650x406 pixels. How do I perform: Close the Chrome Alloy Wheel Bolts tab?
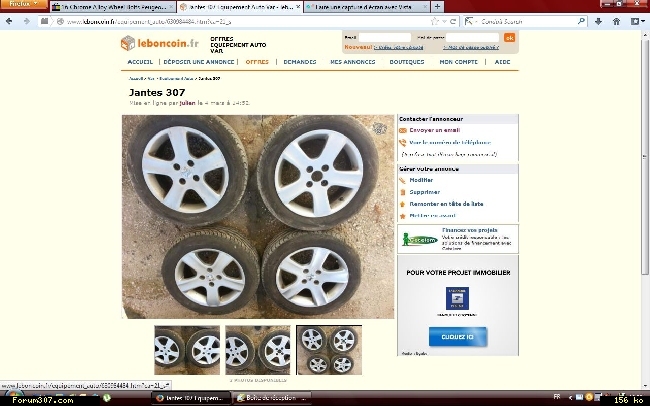point(171,7)
